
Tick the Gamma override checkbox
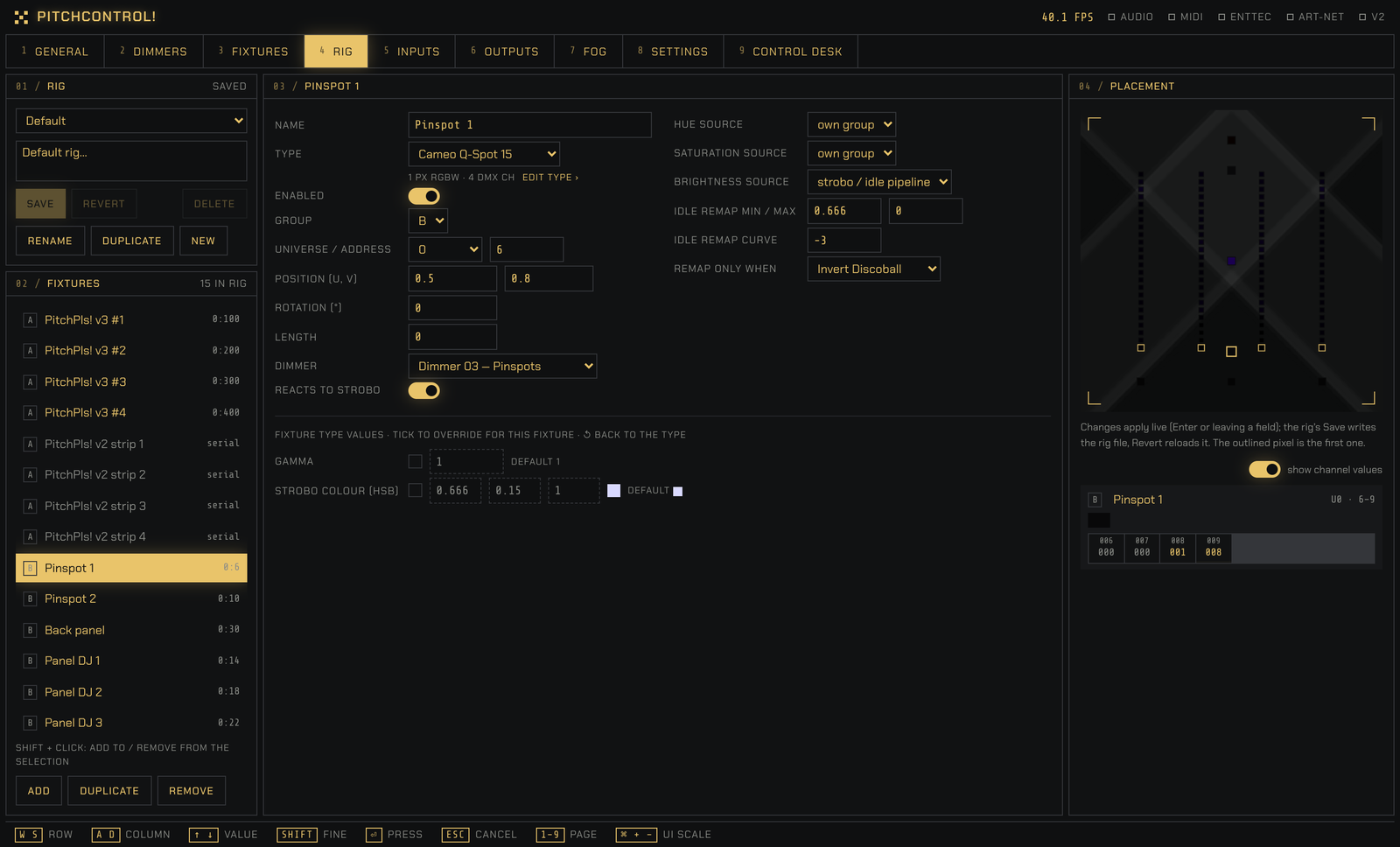tap(416, 461)
